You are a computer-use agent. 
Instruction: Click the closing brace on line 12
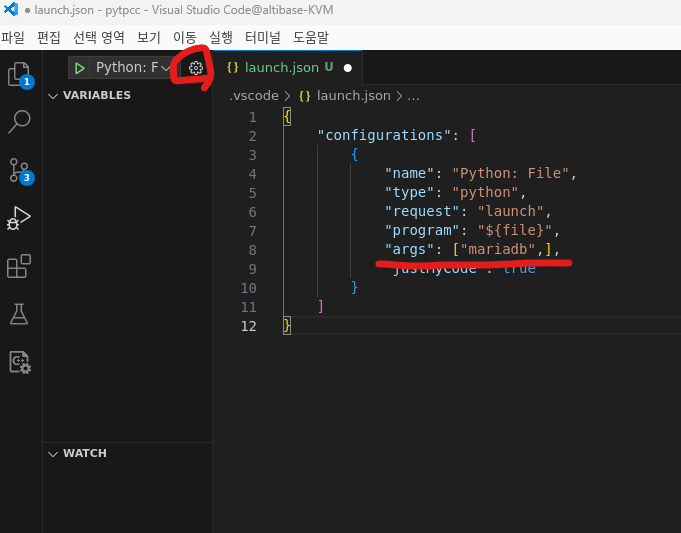coord(287,325)
